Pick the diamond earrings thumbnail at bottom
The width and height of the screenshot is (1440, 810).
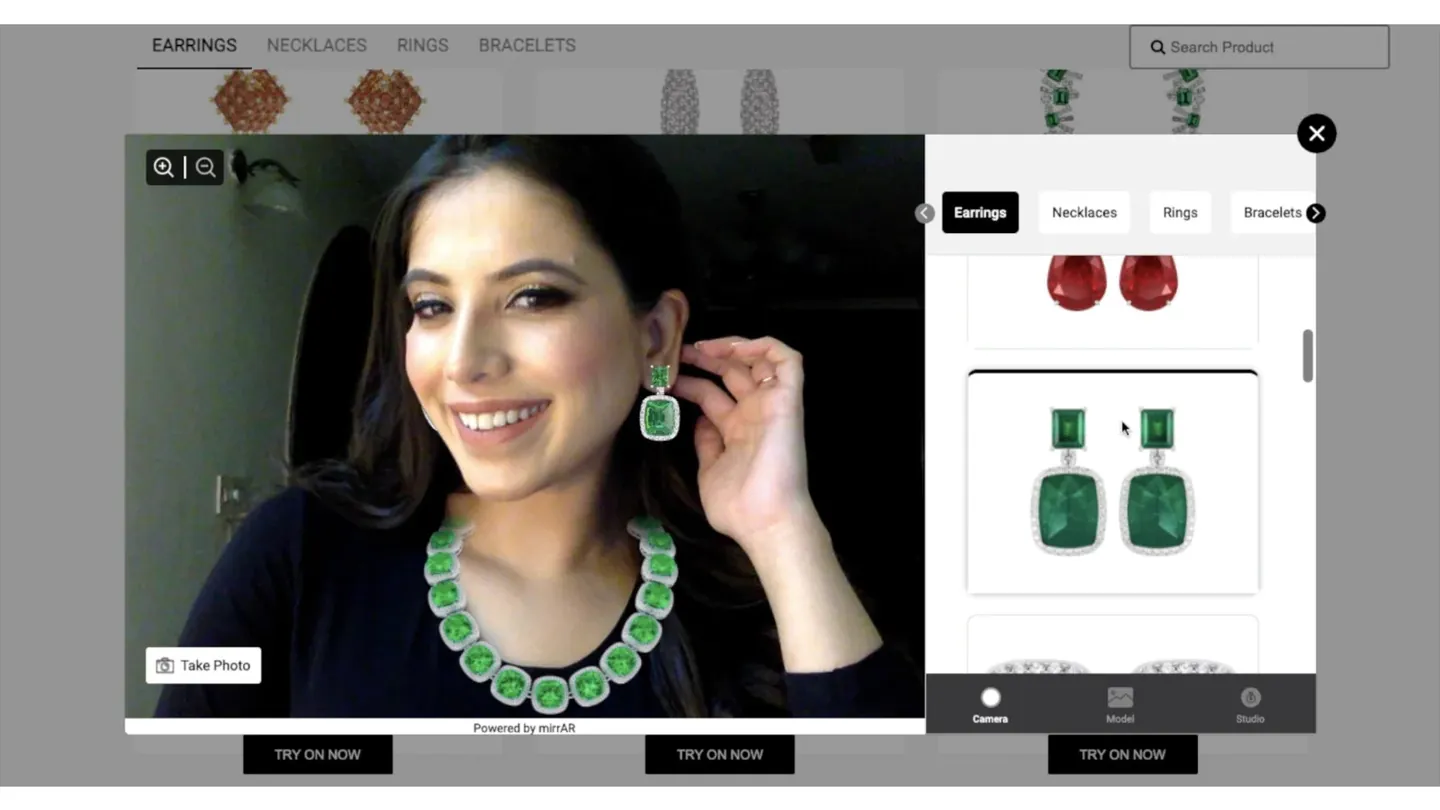[x=1112, y=648]
